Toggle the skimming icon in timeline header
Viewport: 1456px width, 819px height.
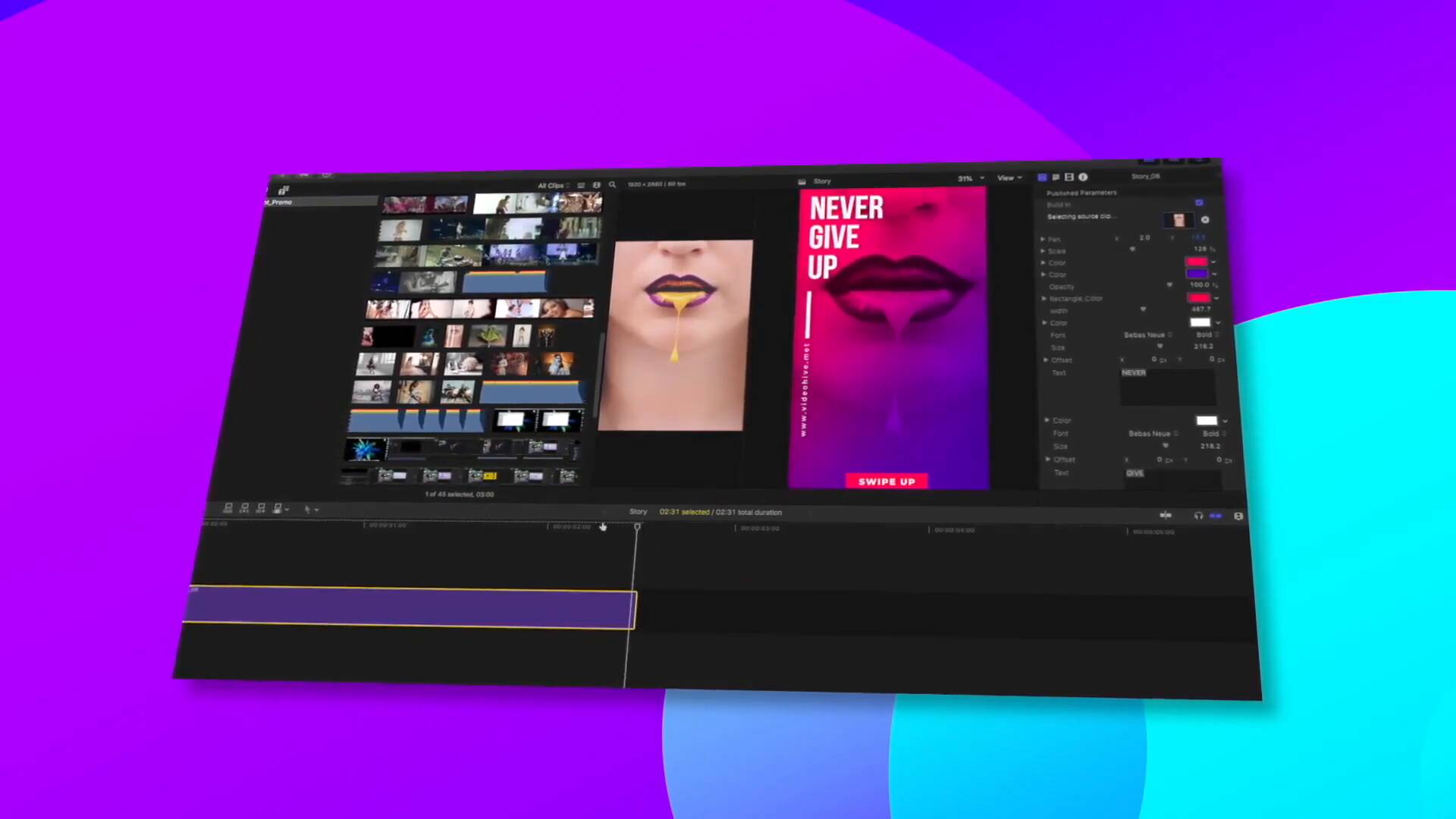[x=1166, y=516]
